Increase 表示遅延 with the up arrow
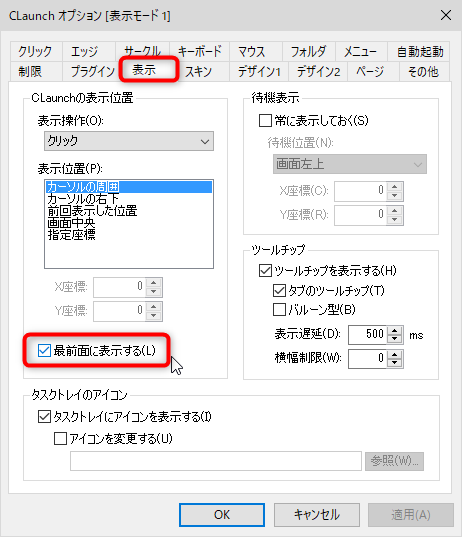 pos(395,330)
